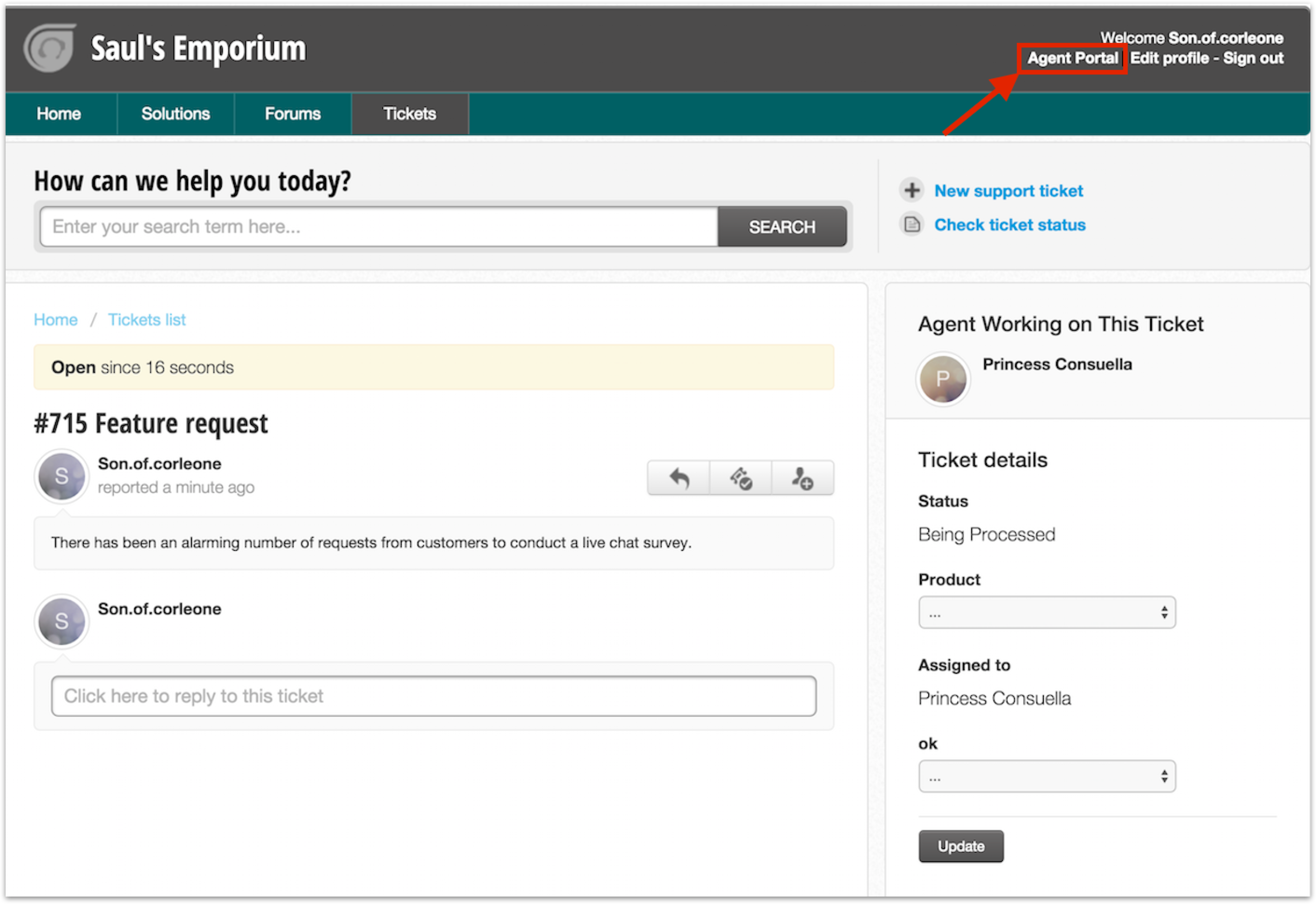Click the Sign out link
The width and height of the screenshot is (1316, 904).
1253,58
